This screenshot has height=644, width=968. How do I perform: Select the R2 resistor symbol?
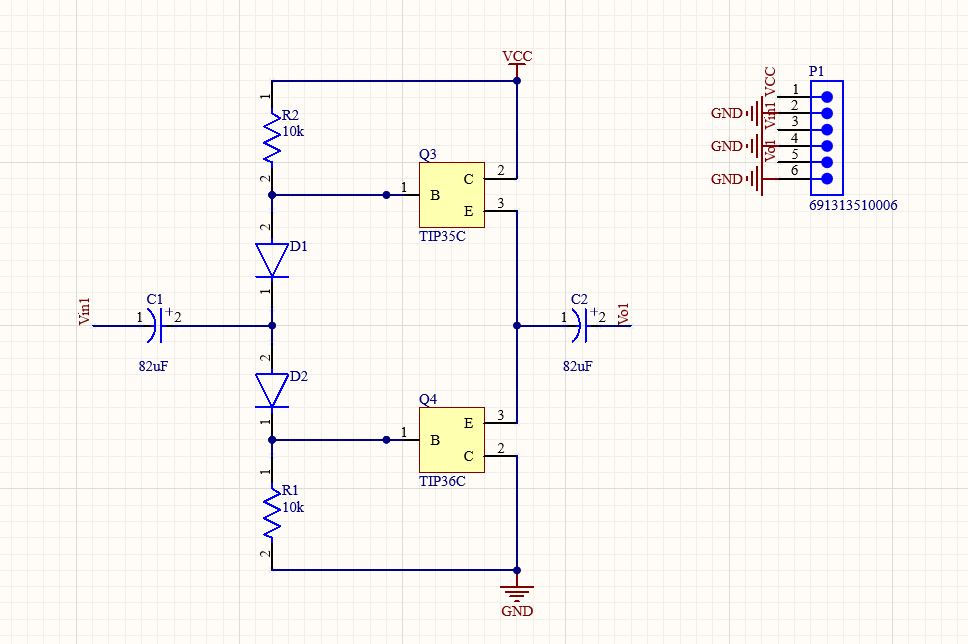click(x=272, y=138)
